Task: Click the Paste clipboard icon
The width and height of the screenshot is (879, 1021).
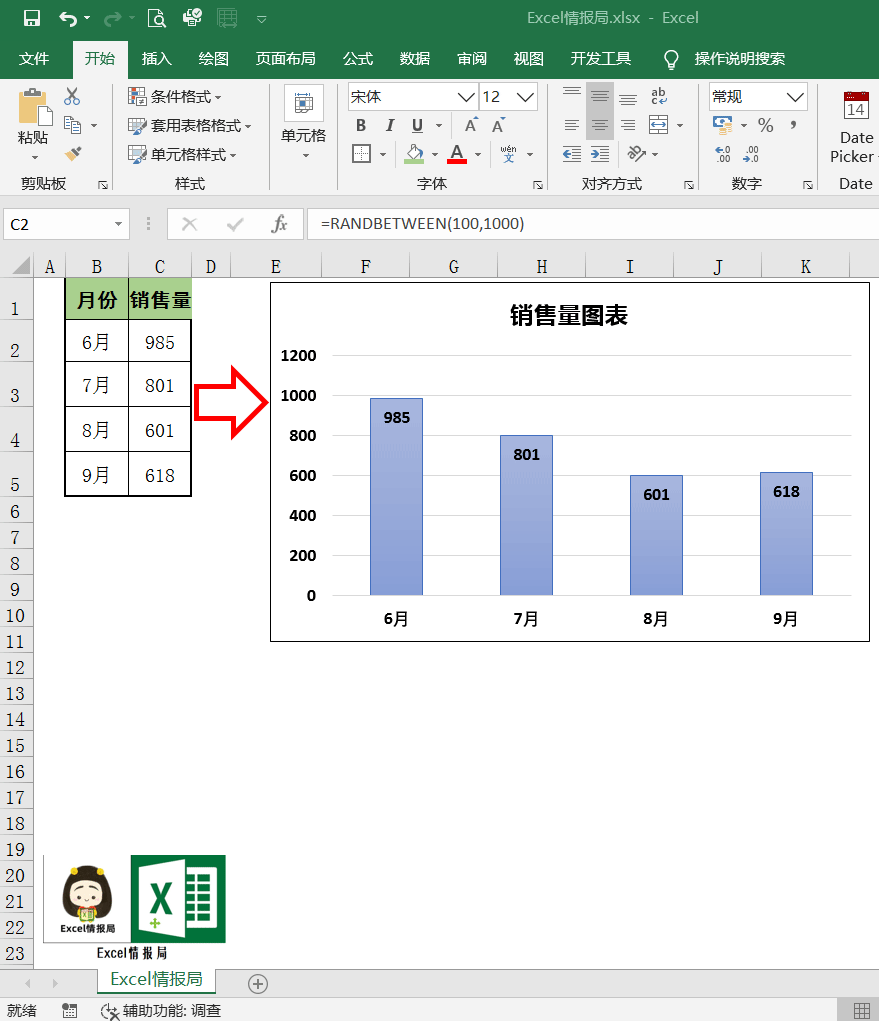Action: point(35,107)
